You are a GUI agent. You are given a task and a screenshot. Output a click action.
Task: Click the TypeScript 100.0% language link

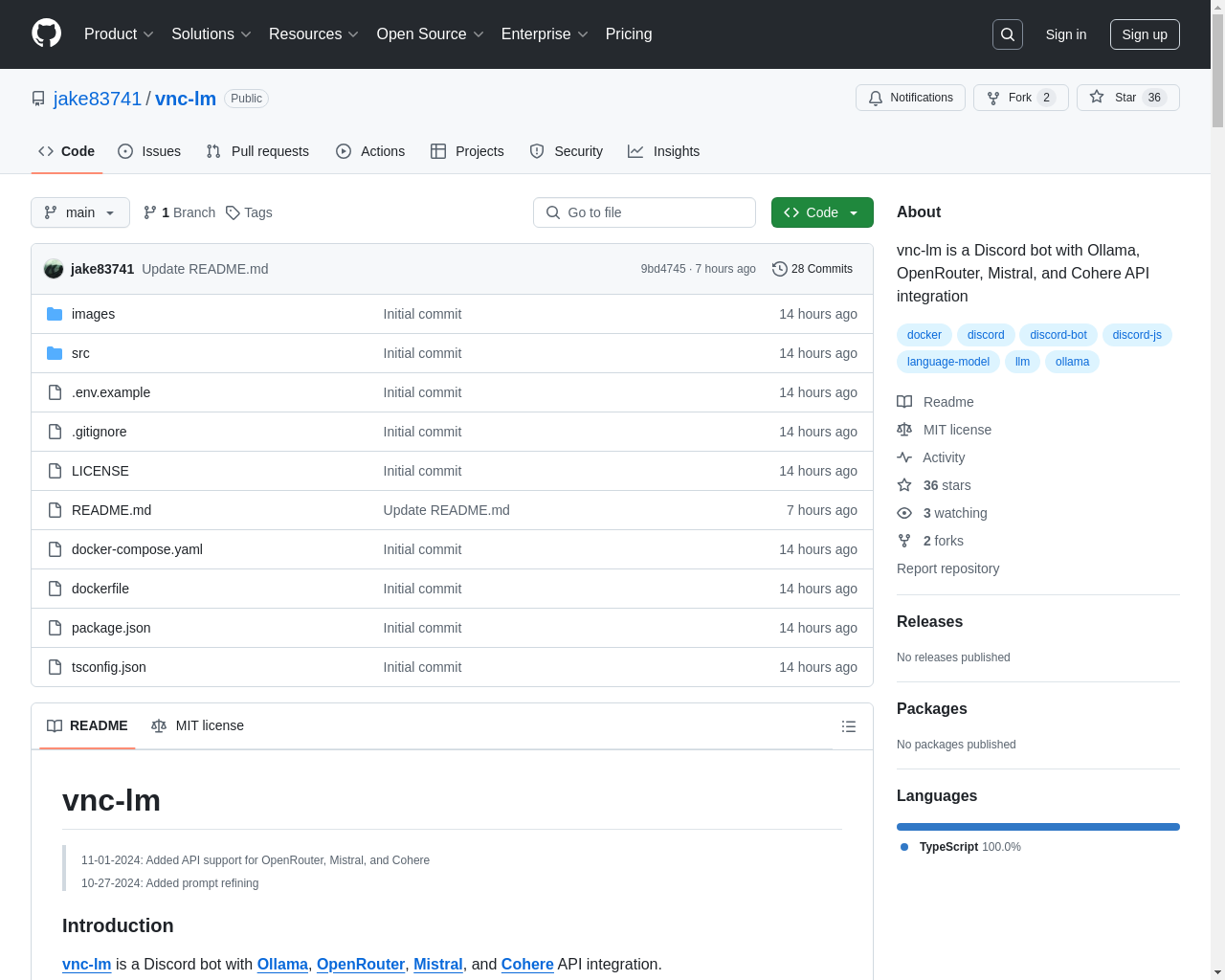click(961, 847)
